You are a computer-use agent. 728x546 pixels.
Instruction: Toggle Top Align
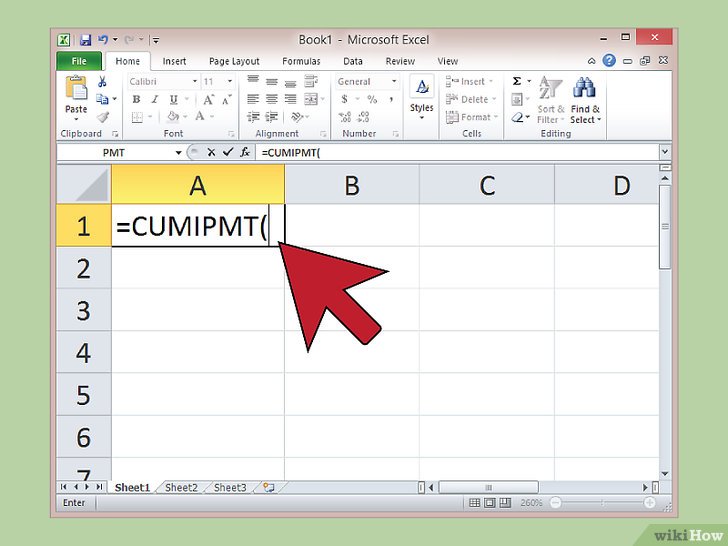[x=253, y=80]
